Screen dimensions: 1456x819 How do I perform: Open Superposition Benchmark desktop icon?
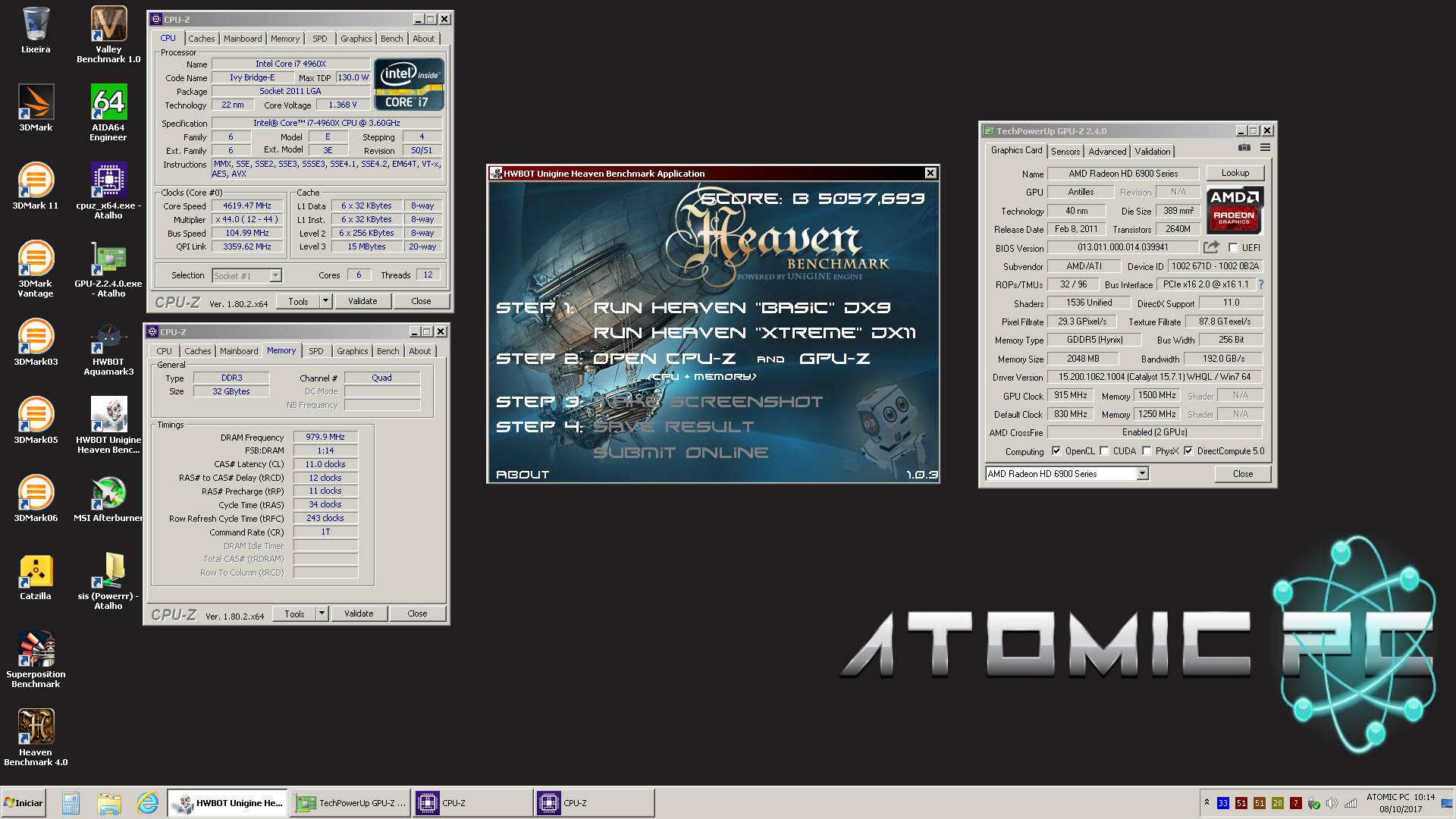coord(36,659)
